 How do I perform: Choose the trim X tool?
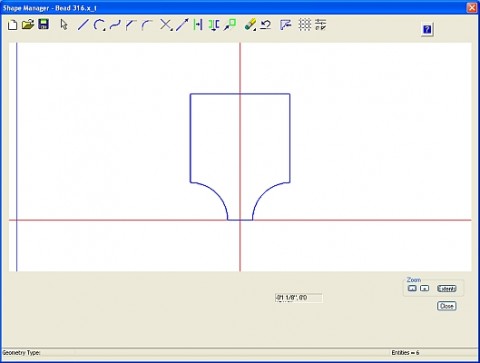[166, 25]
